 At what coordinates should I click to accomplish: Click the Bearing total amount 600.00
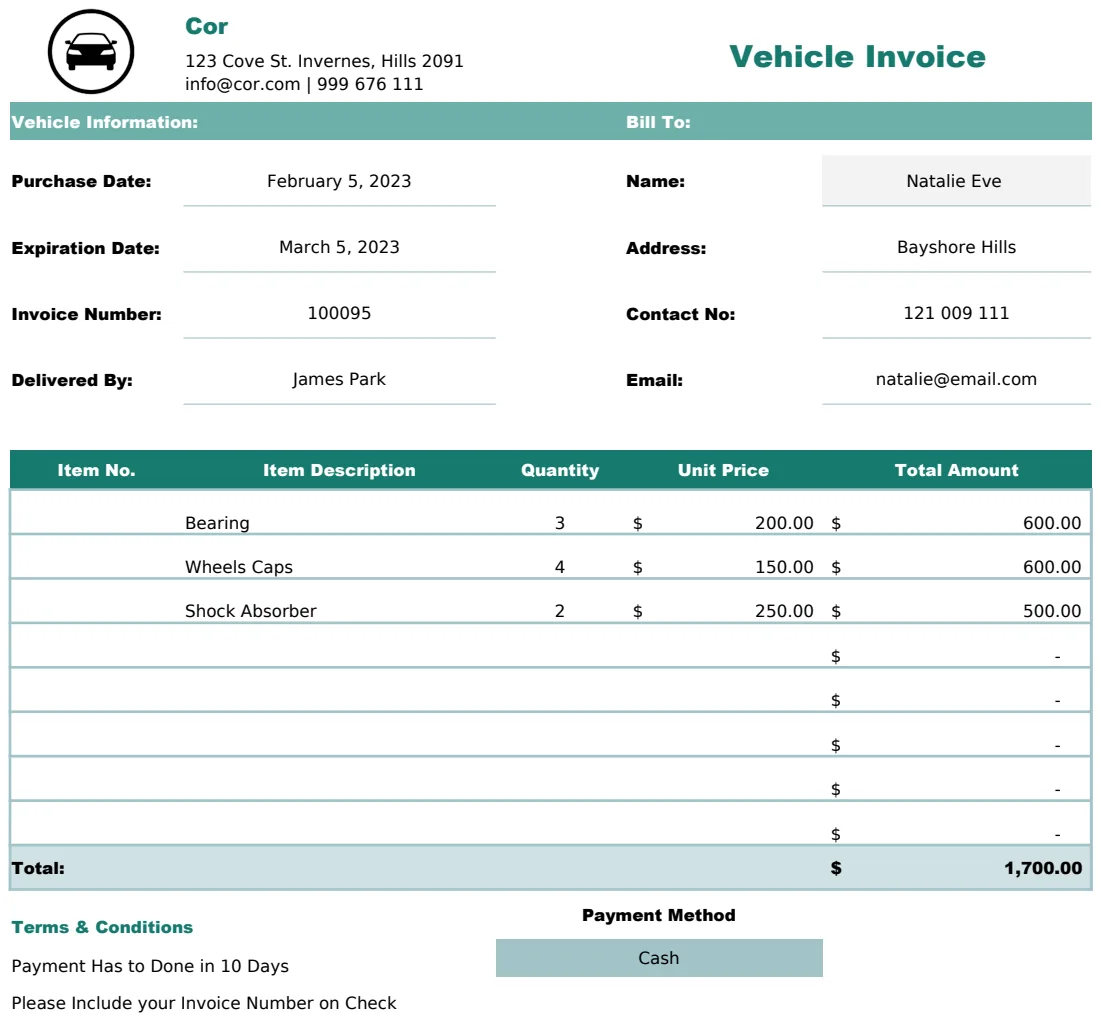point(1052,523)
